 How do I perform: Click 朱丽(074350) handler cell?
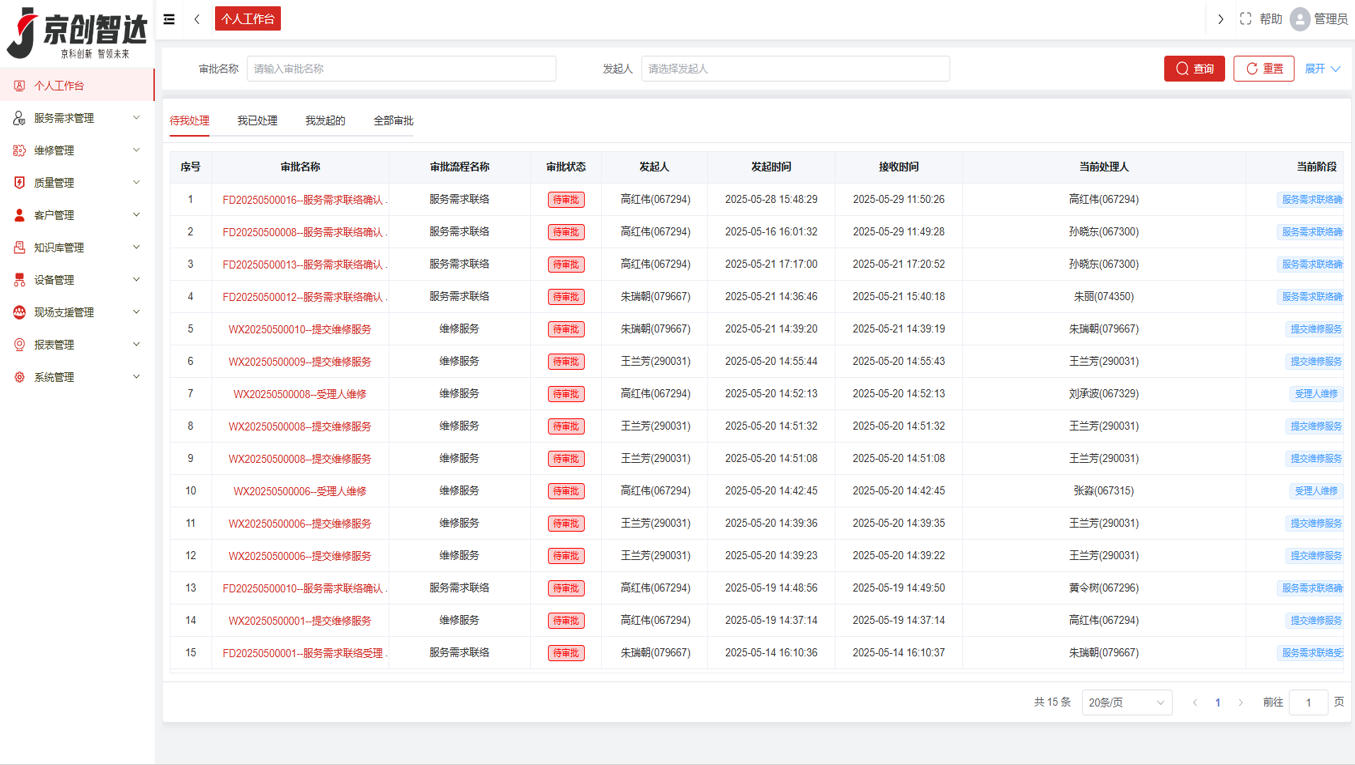pos(1103,297)
